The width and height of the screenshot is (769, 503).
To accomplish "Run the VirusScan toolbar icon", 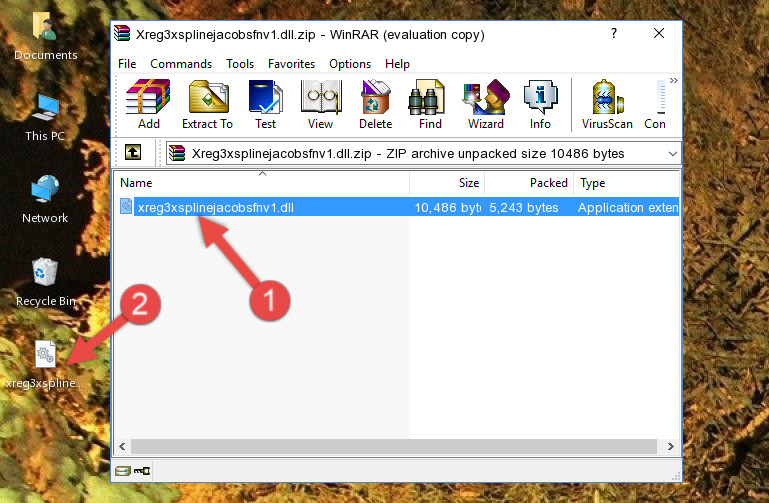I will (607, 104).
